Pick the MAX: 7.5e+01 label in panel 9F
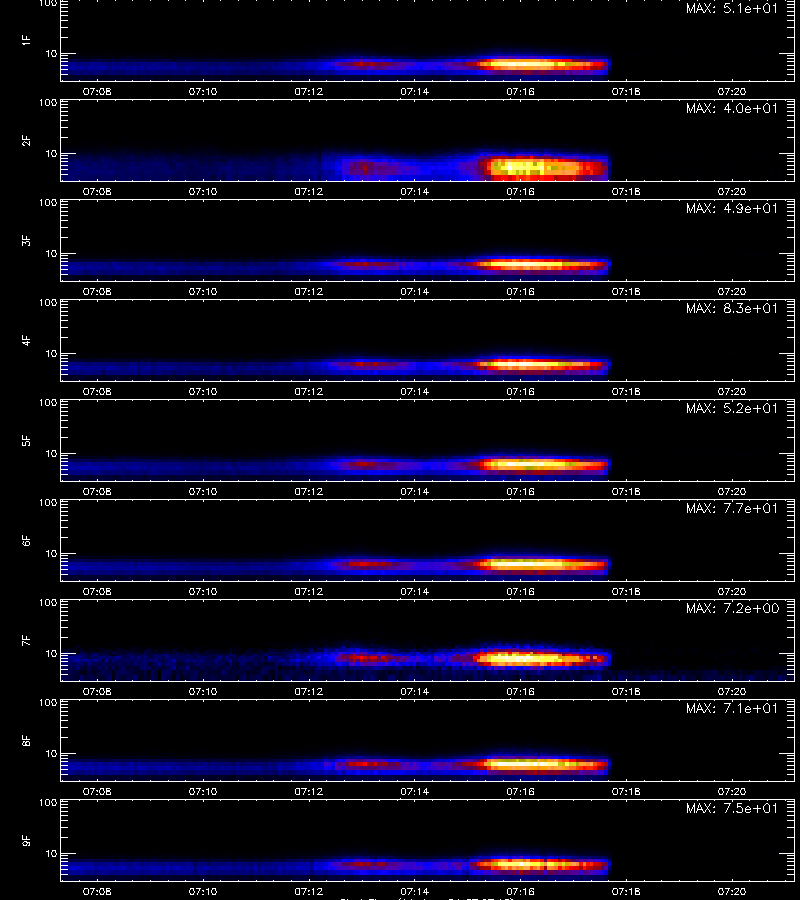This screenshot has height=900, width=800. point(732,808)
